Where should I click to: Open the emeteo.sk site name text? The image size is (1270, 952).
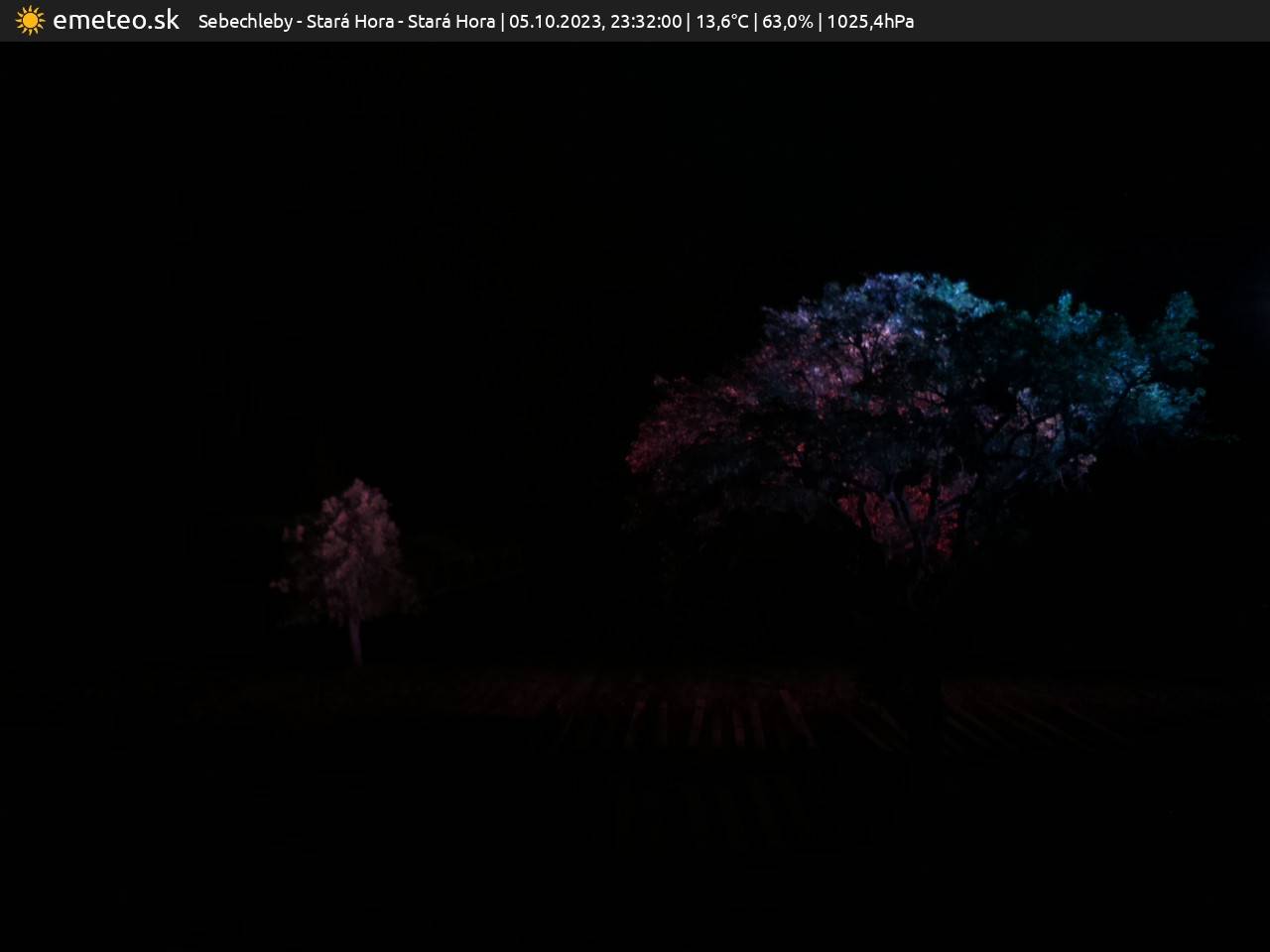(x=116, y=21)
